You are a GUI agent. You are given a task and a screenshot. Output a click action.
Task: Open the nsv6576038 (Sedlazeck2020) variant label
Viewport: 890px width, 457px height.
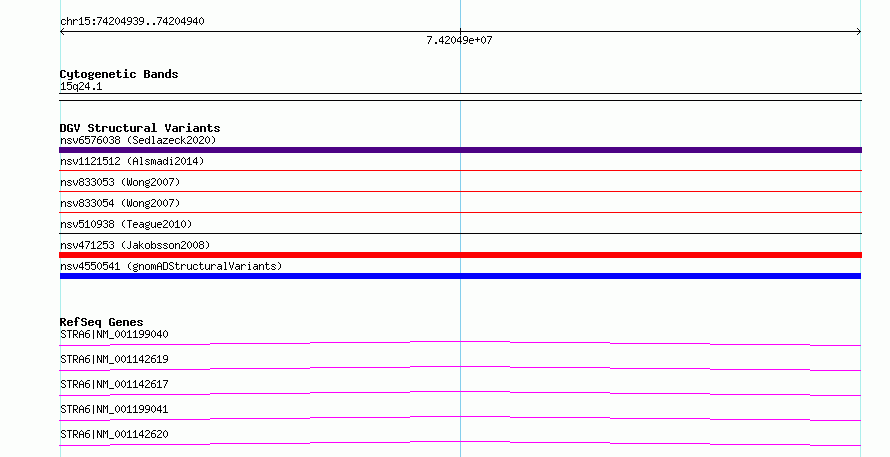tap(138, 140)
